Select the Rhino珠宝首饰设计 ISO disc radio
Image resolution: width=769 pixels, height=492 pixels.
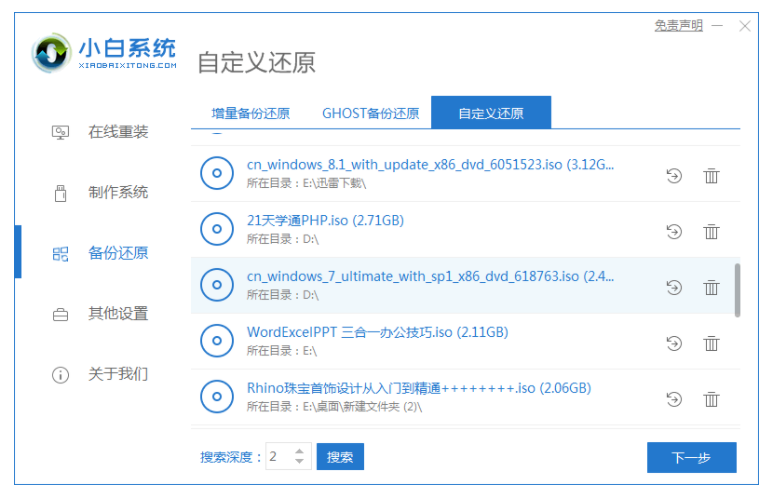[x=216, y=397]
